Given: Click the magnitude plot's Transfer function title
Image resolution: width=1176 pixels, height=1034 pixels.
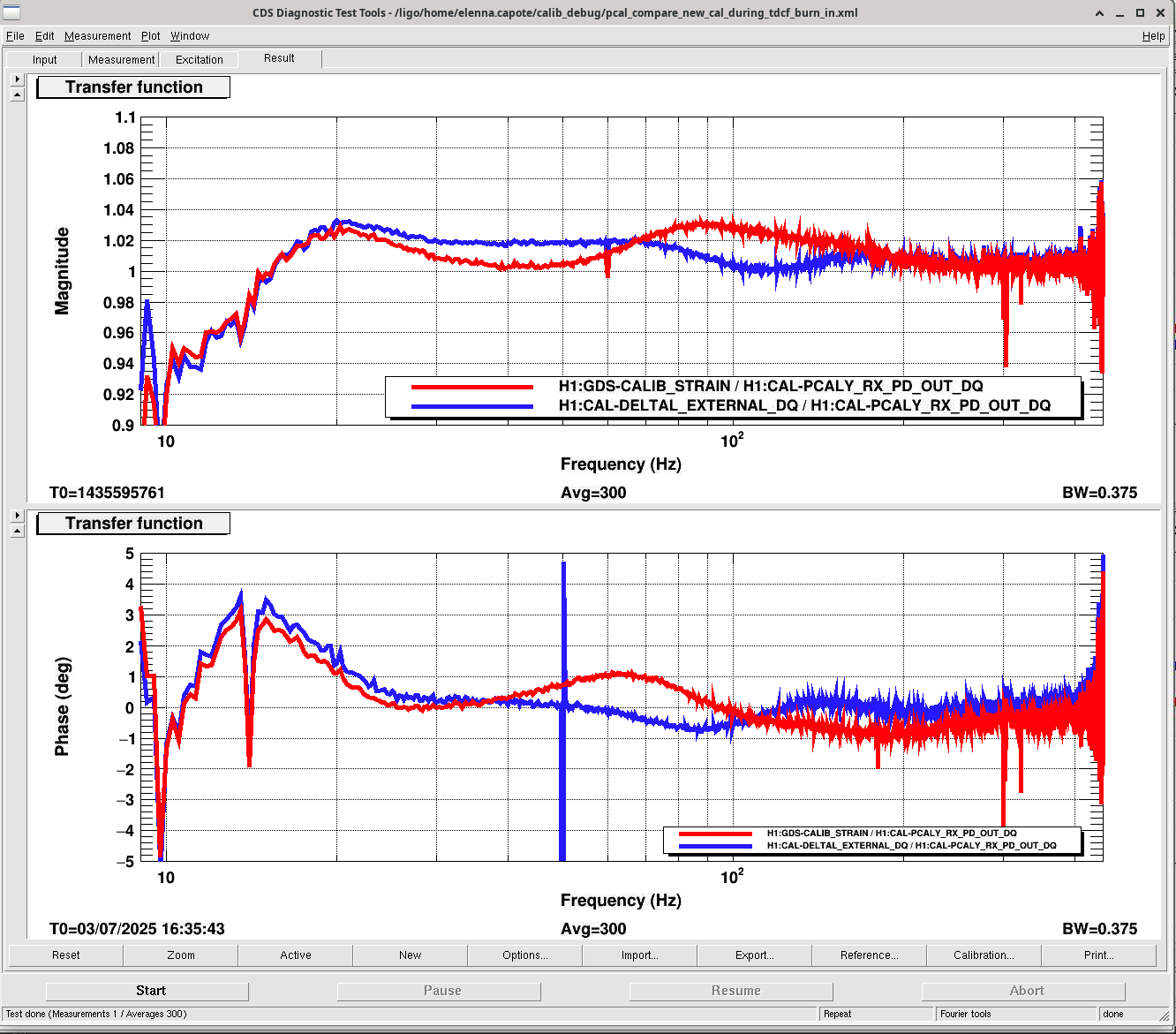Looking at the screenshot, I should [x=133, y=87].
